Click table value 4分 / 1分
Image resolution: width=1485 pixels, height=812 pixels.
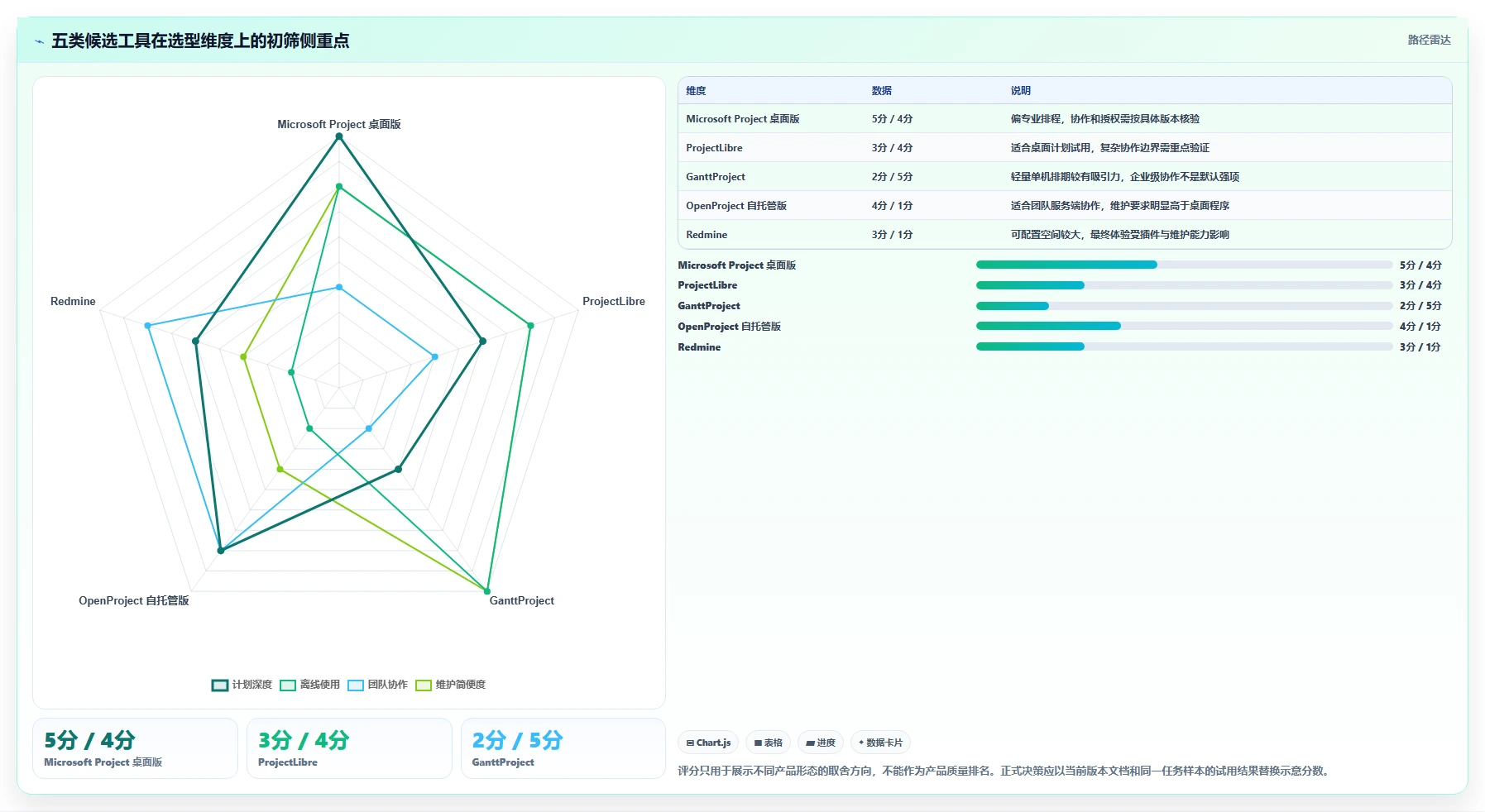(892, 206)
